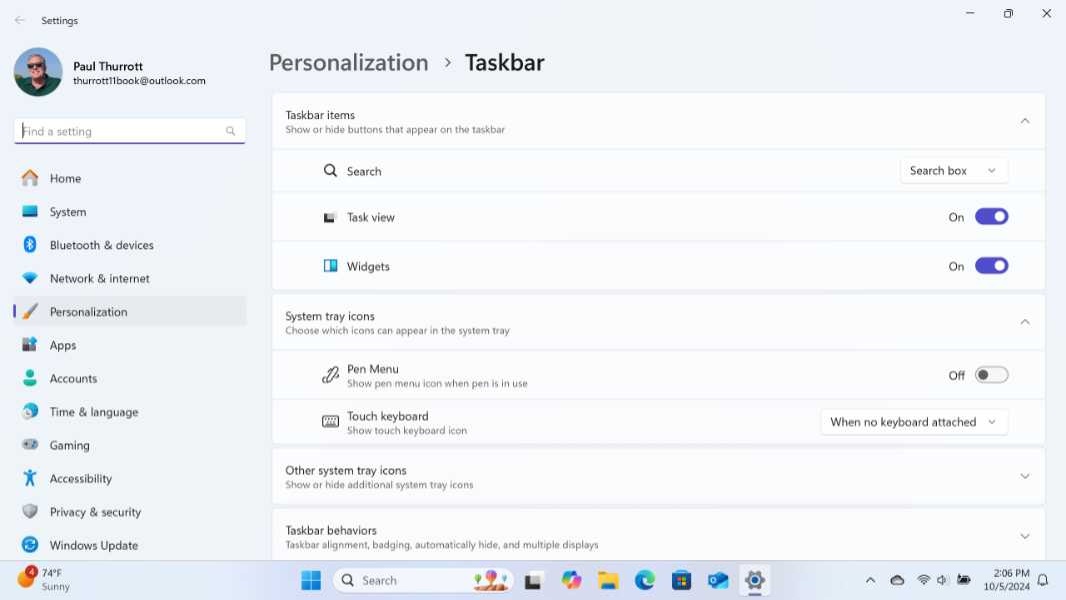Open the Search box dropdown
Image resolution: width=1066 pixels, height=600 pixels.
coord(953,171)
